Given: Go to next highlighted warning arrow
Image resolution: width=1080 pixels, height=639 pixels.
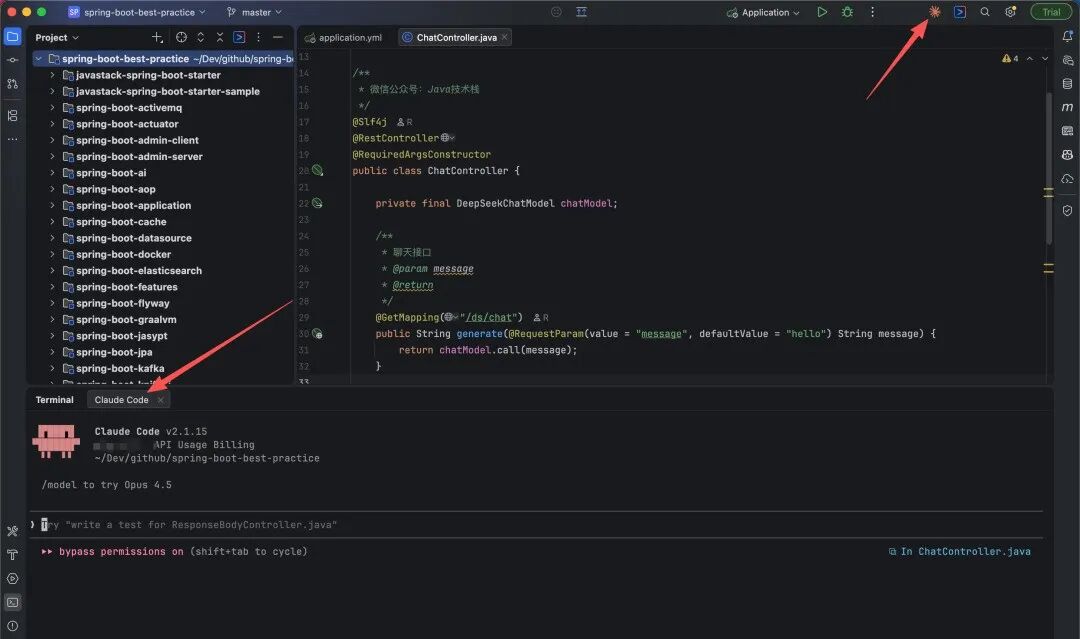Looking at the screenshot, I should tap(1045, 59).
